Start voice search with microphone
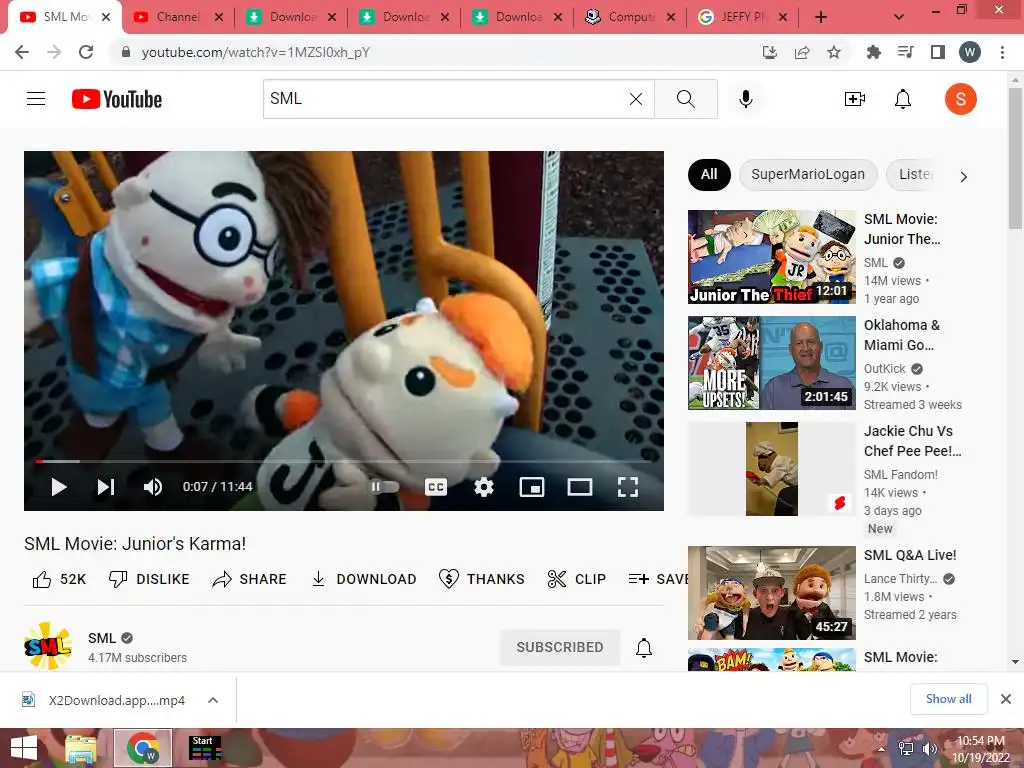 click(746, 99)
